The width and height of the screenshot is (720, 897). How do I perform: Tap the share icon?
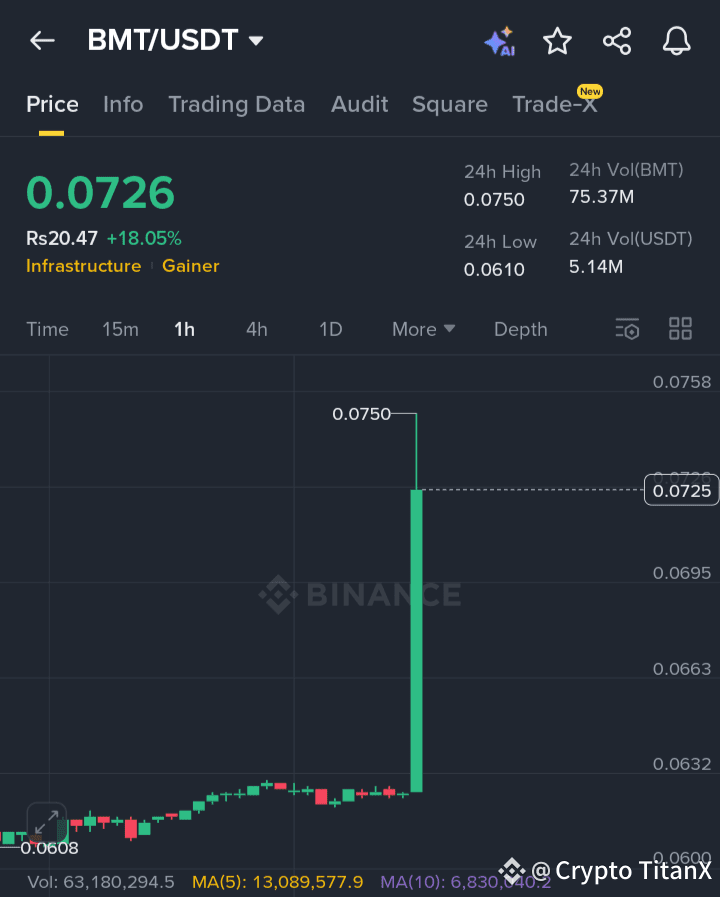(617, 41)
